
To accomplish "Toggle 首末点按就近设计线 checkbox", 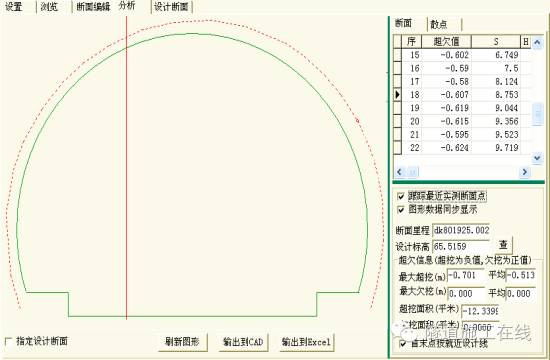I will click(403, 344).
